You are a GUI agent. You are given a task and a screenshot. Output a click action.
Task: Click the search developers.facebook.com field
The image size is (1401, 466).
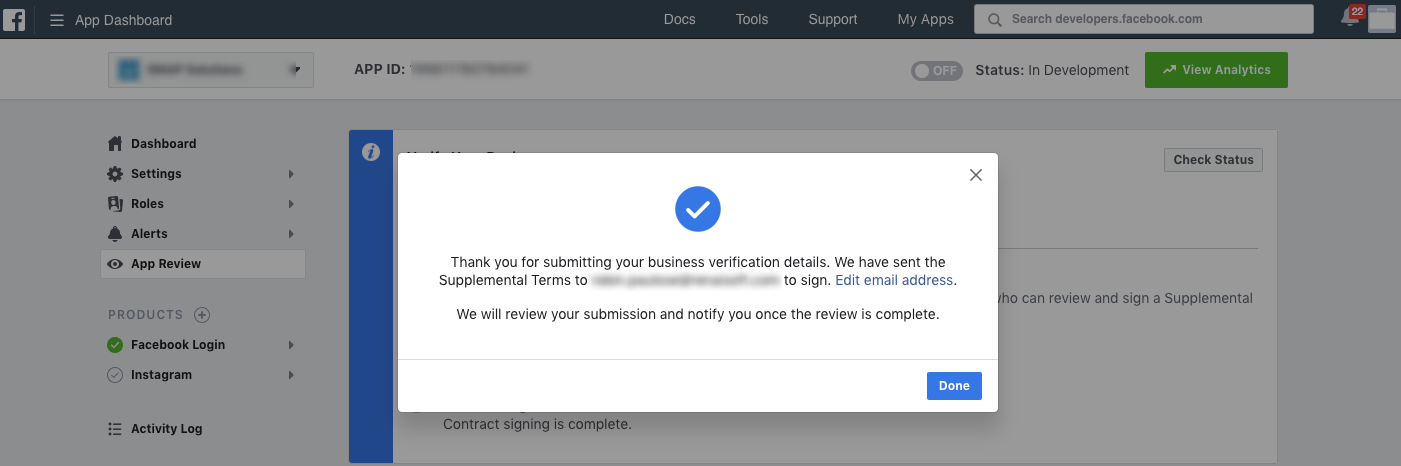(x=1144, y=19)
